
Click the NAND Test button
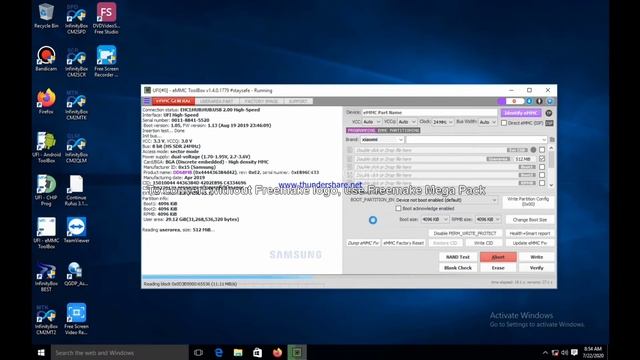458,257
